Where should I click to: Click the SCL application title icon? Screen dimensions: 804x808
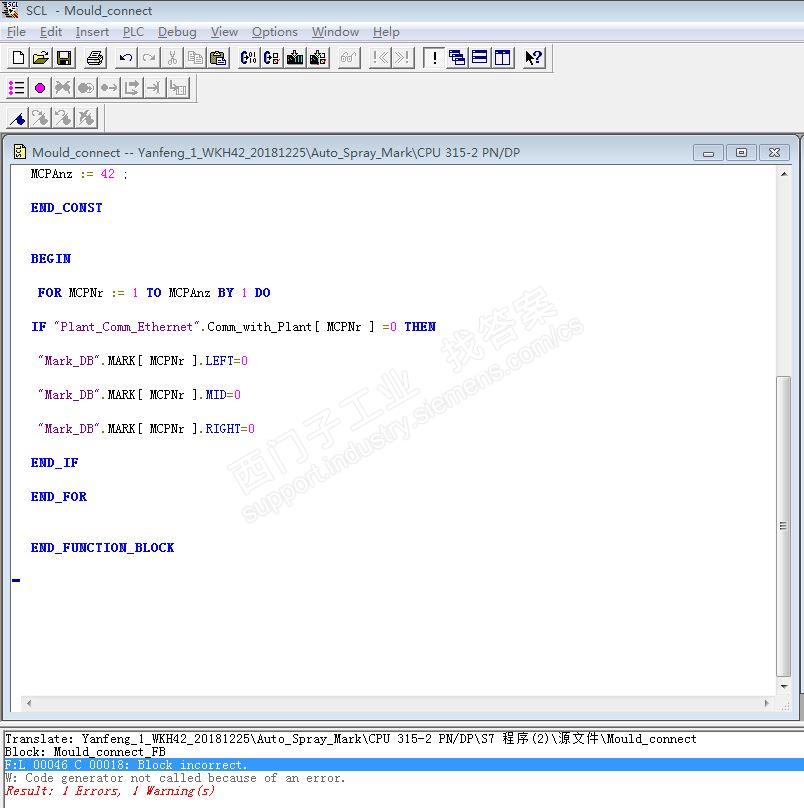10,10
